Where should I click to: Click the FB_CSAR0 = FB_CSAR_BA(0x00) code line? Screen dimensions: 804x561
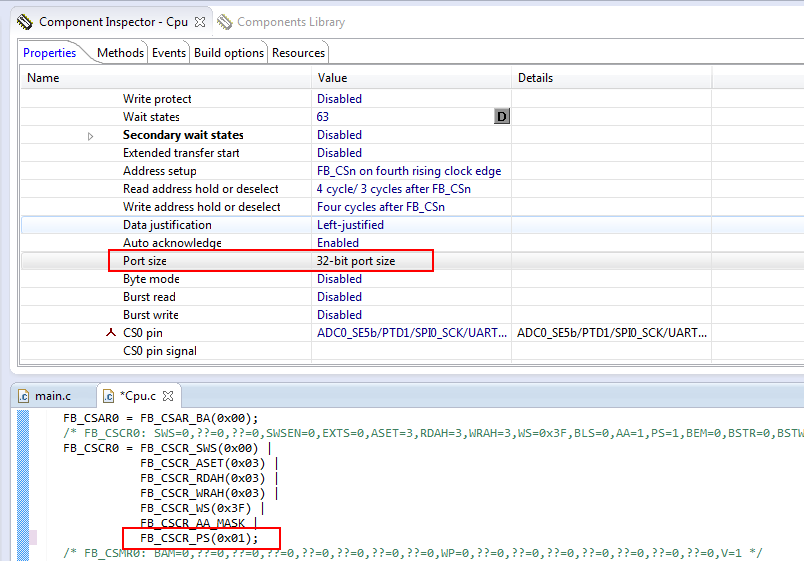pos(160,418)
